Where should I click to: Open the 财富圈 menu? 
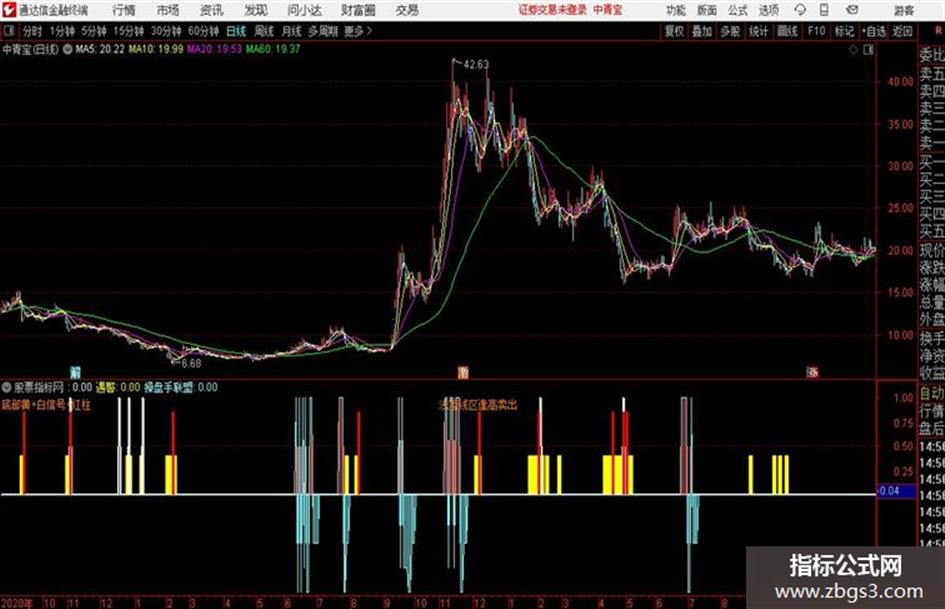(x=358, y=10)
